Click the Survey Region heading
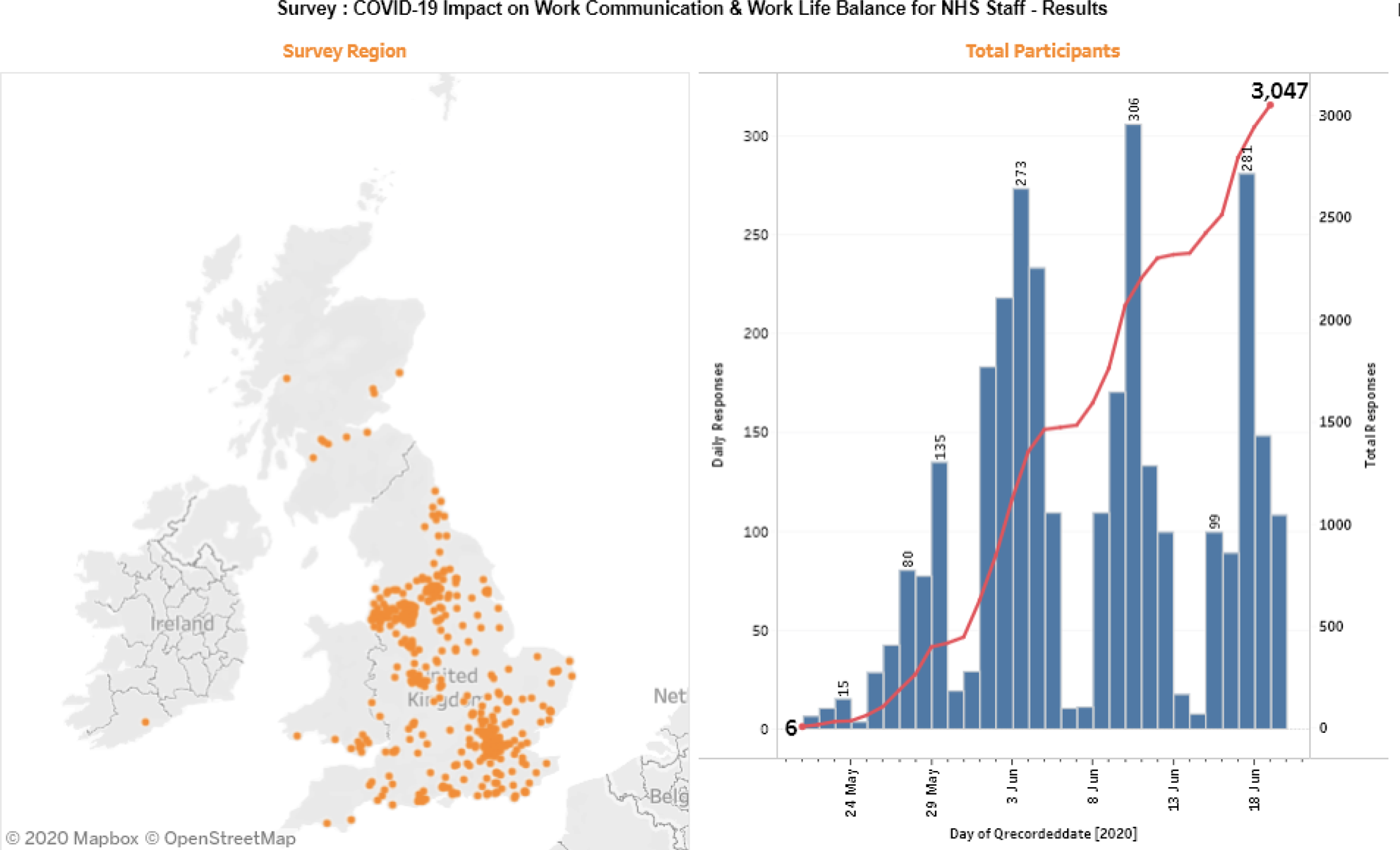Image resolution: width=1400 pixels, height=850 pixels. click(x=344, y=51)
